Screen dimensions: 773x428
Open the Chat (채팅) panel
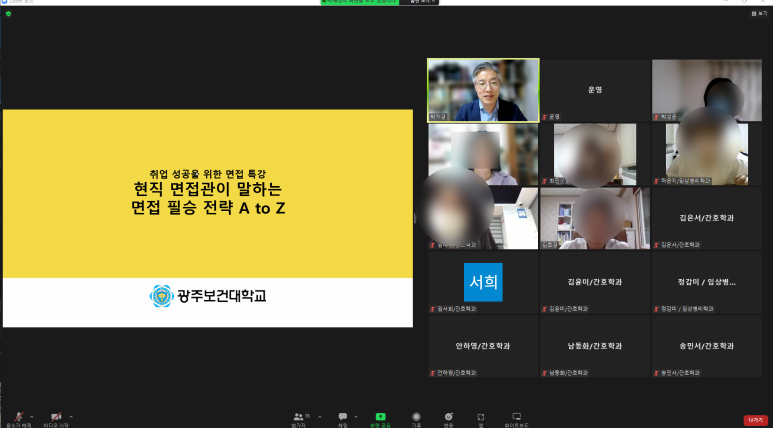coord(342,417)
